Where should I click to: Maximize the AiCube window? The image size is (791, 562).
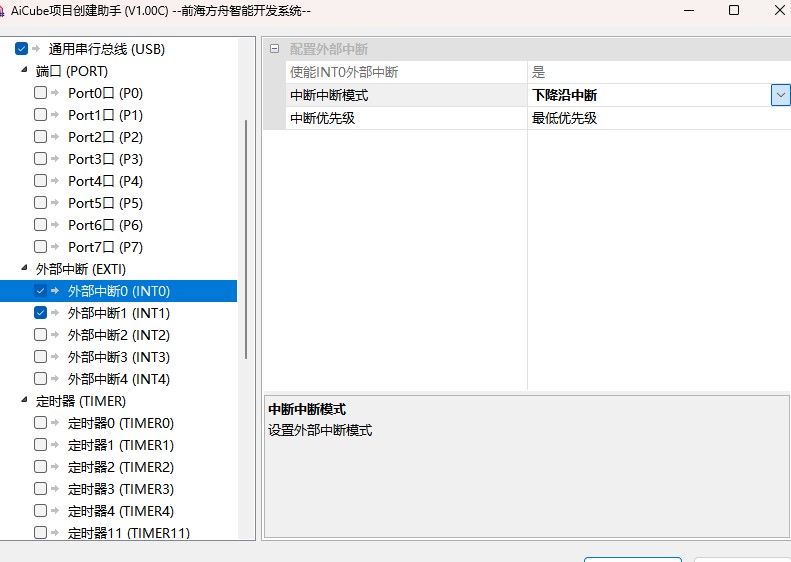[x=734, y=10]
